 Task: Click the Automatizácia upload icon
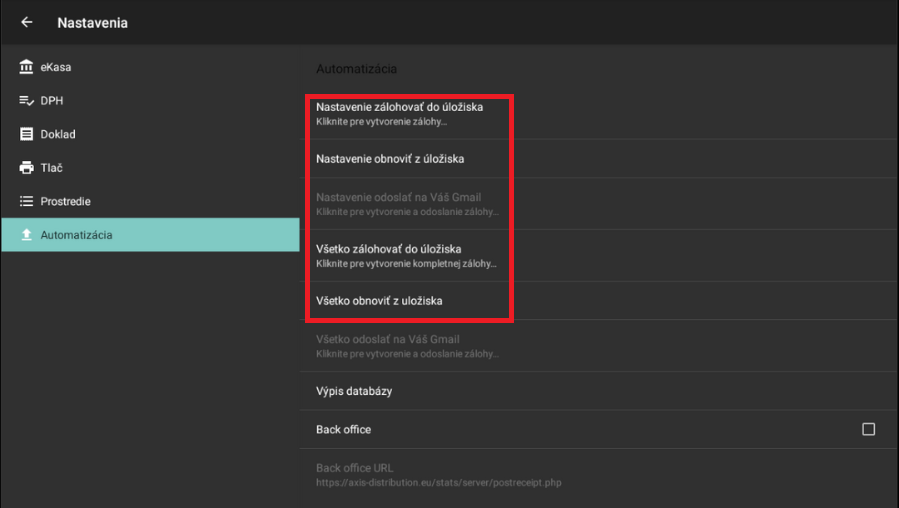coord(26,235)
